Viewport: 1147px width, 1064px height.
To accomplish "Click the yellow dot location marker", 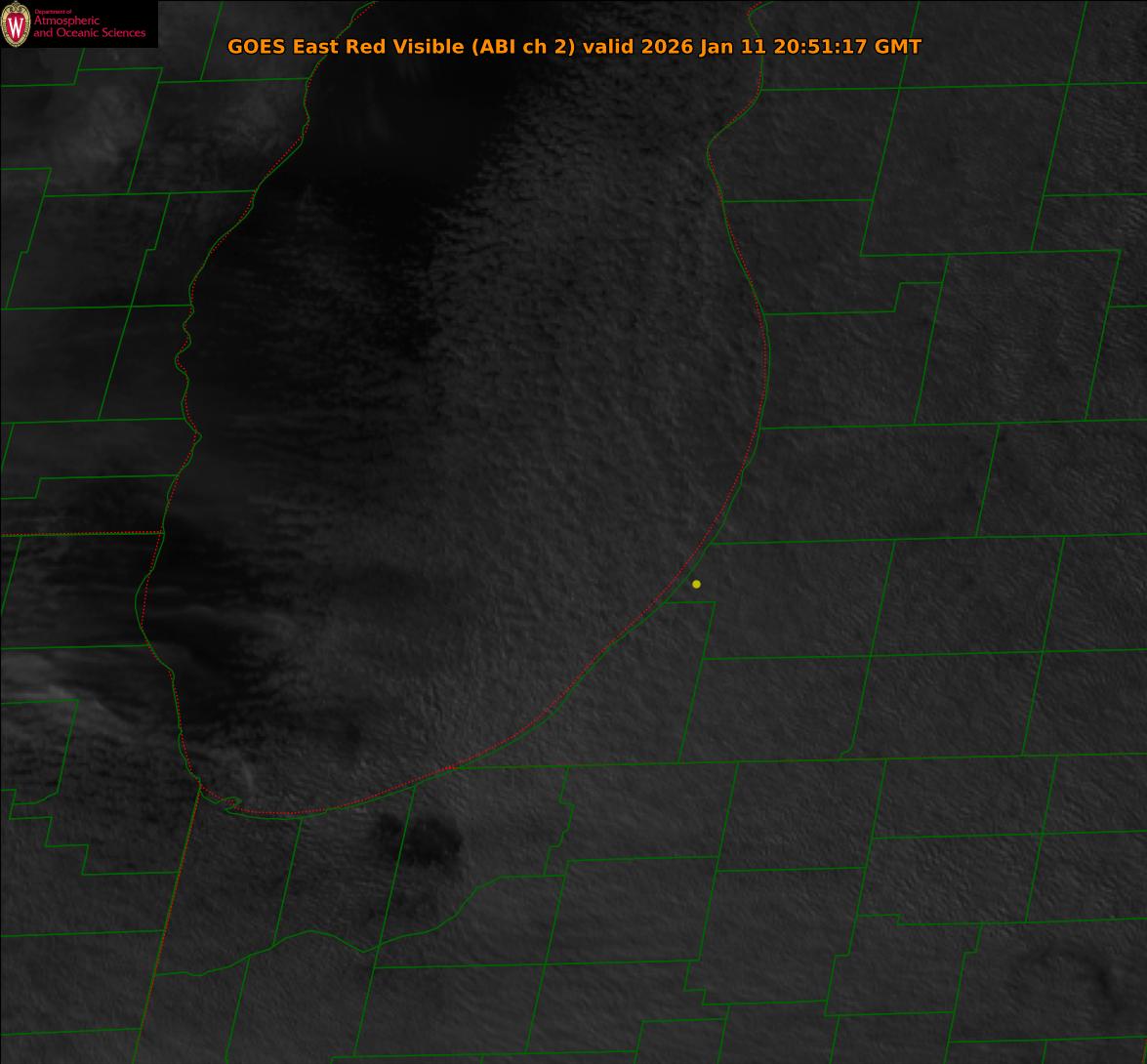I will [696, 585].
